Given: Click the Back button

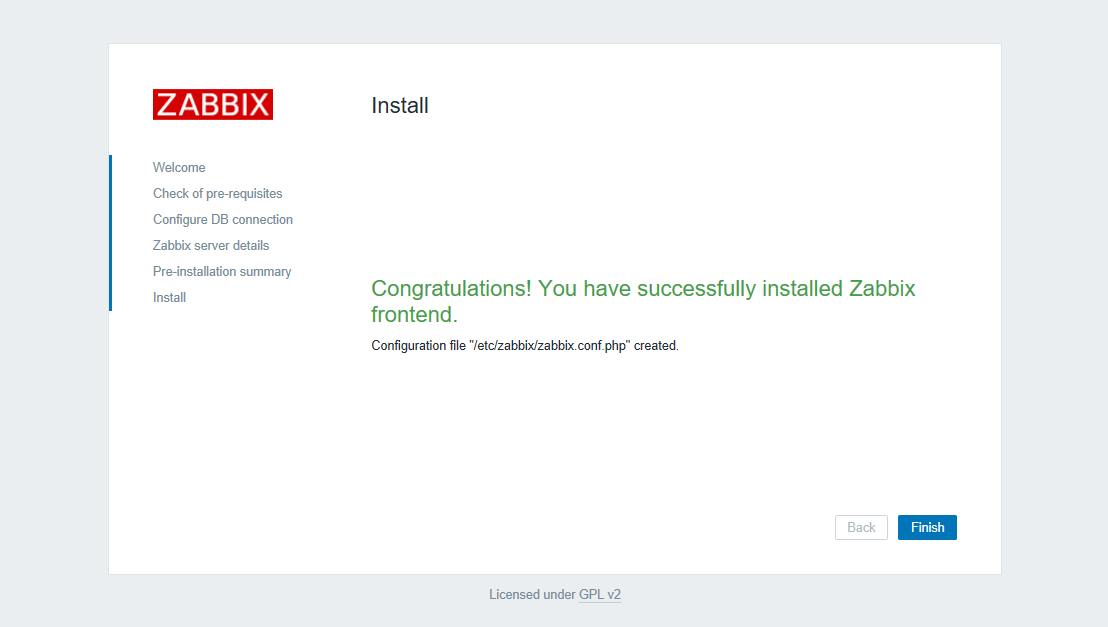Looking at the screenshot, I should tap(861, 527).
